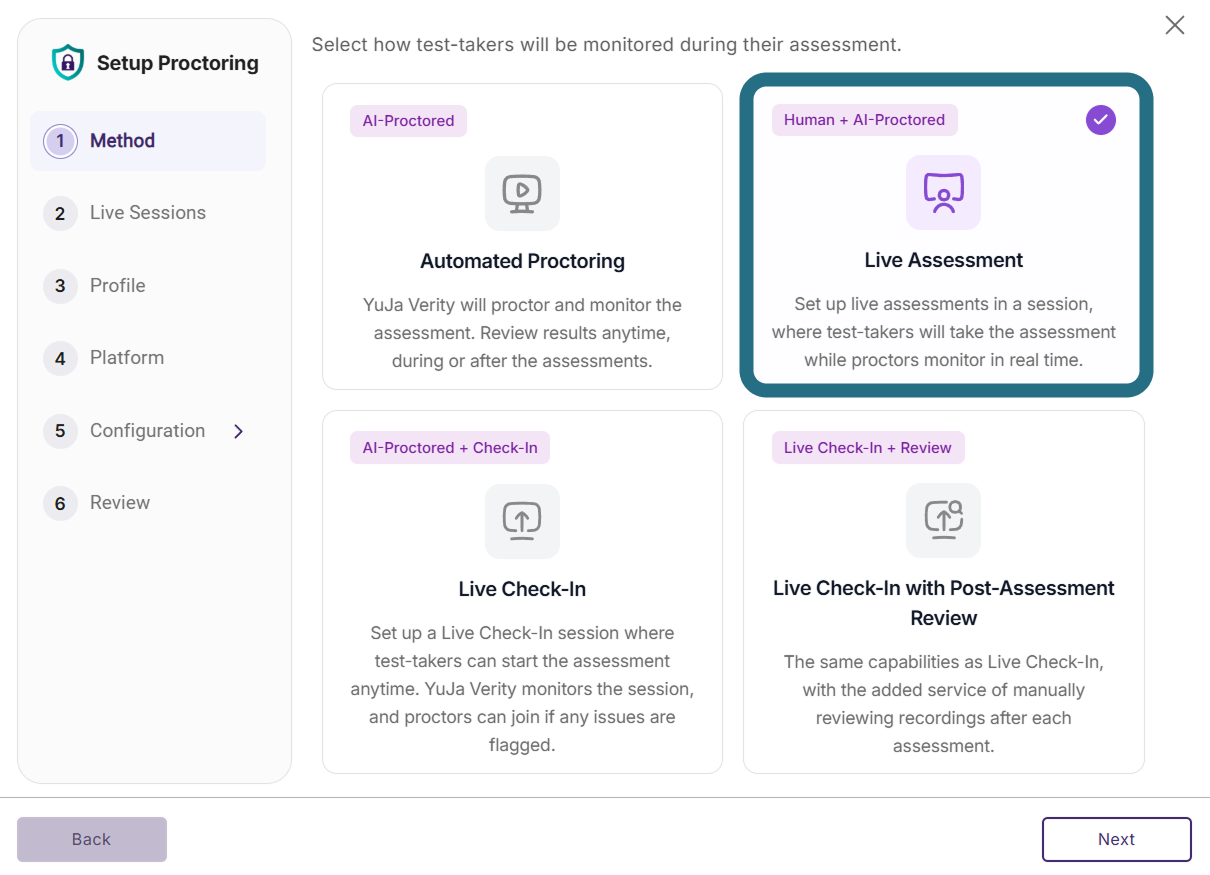Screen dimensions: 1210x875
Task: Expand the Configuration step chevron
Action: click(x=238, y=431)
